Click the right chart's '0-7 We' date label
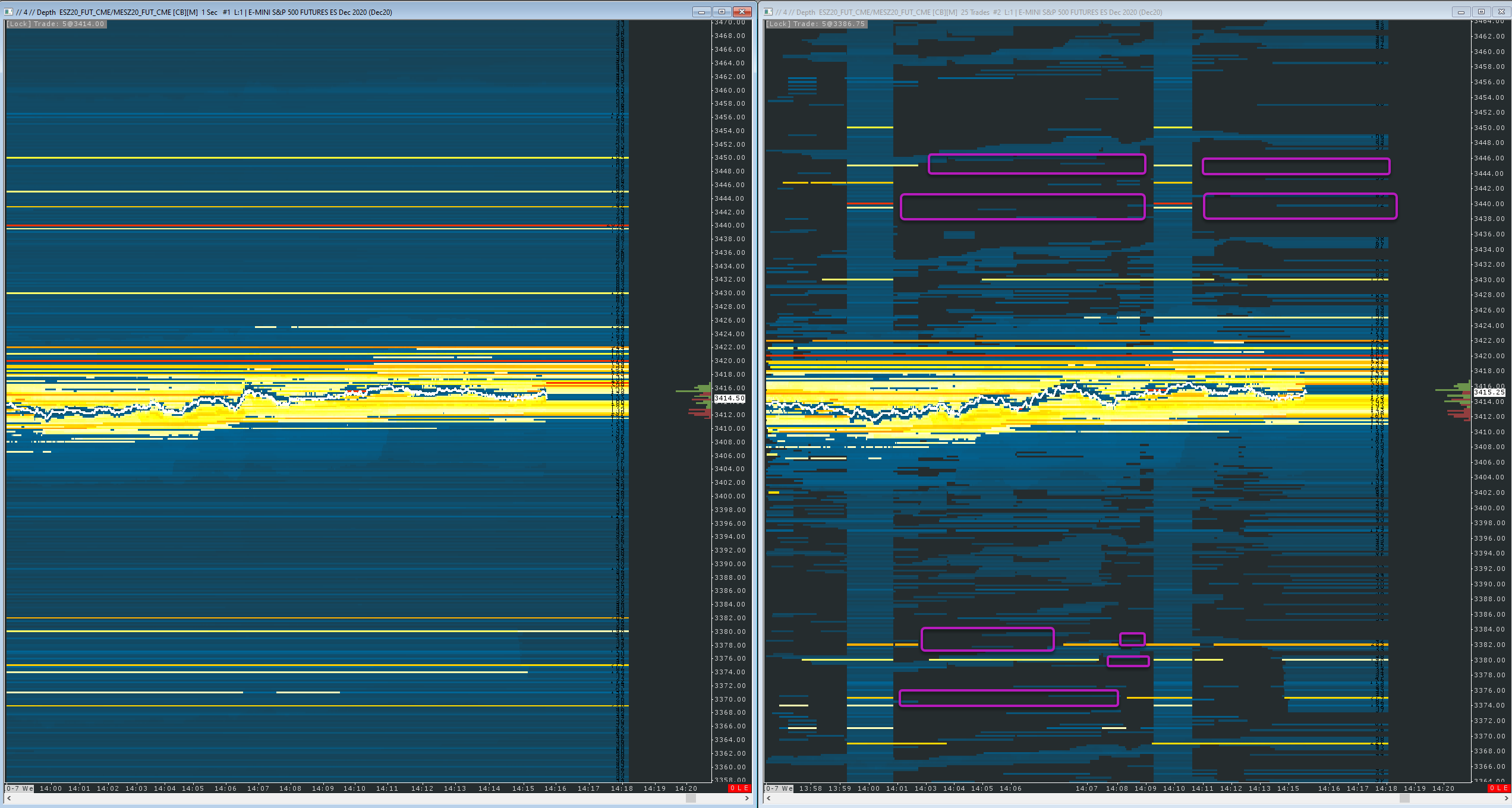The height and width of the screenshot is (808, 1512). point(779,788)
